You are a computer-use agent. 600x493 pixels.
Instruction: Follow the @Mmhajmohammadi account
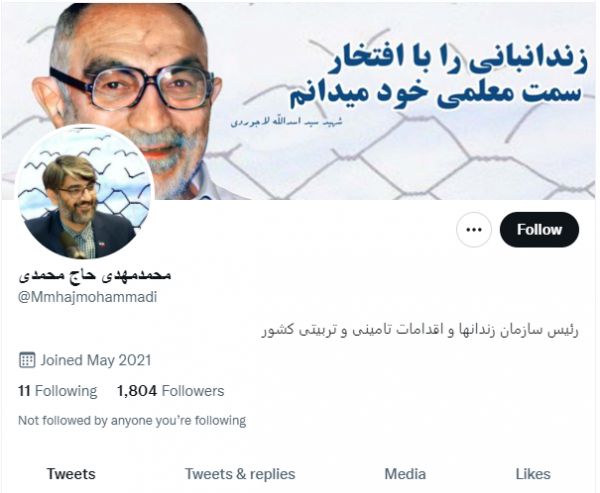click(x=539, y=230)
